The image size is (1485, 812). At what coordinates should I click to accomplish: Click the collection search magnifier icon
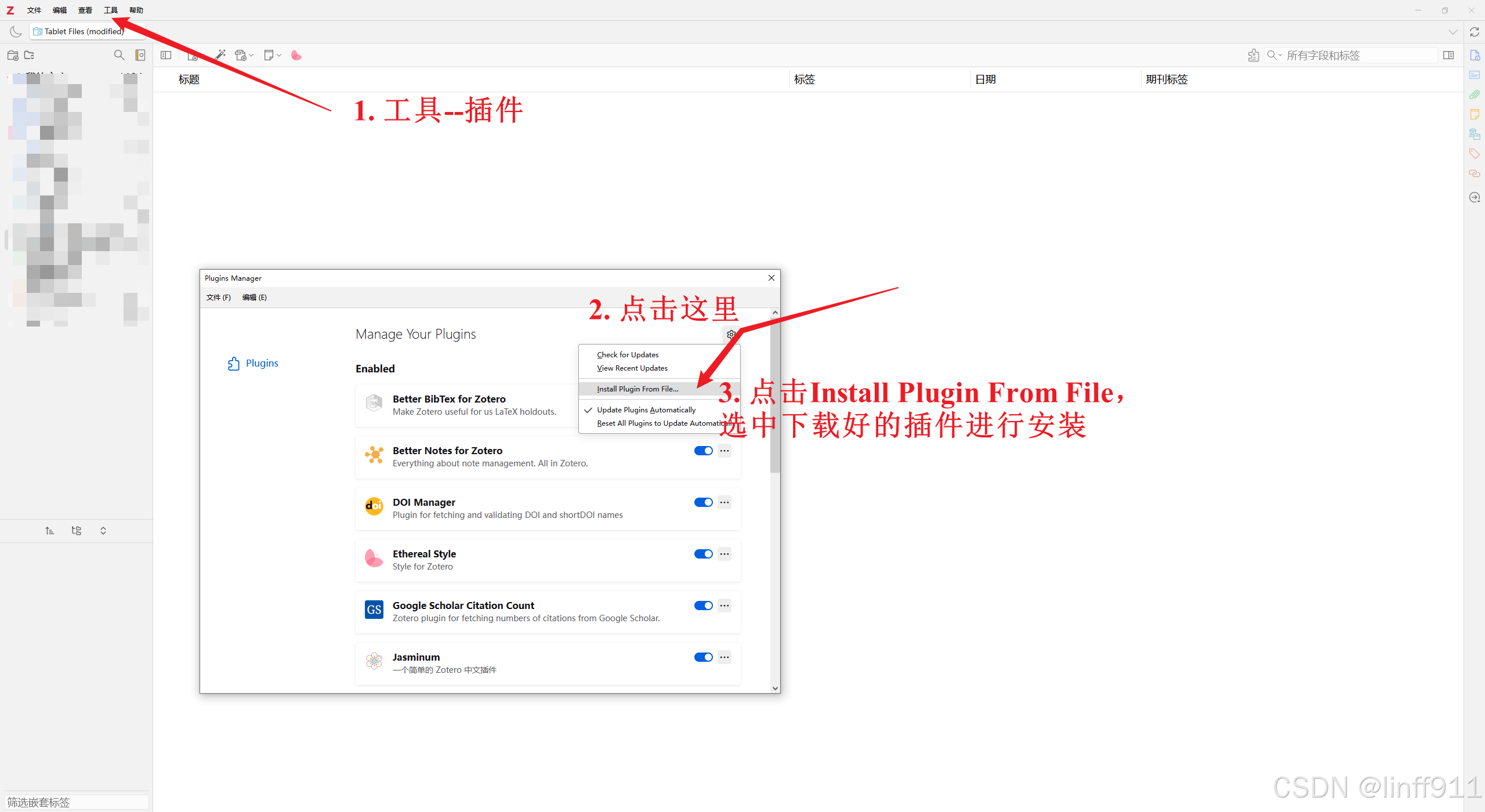coord(119,55)
